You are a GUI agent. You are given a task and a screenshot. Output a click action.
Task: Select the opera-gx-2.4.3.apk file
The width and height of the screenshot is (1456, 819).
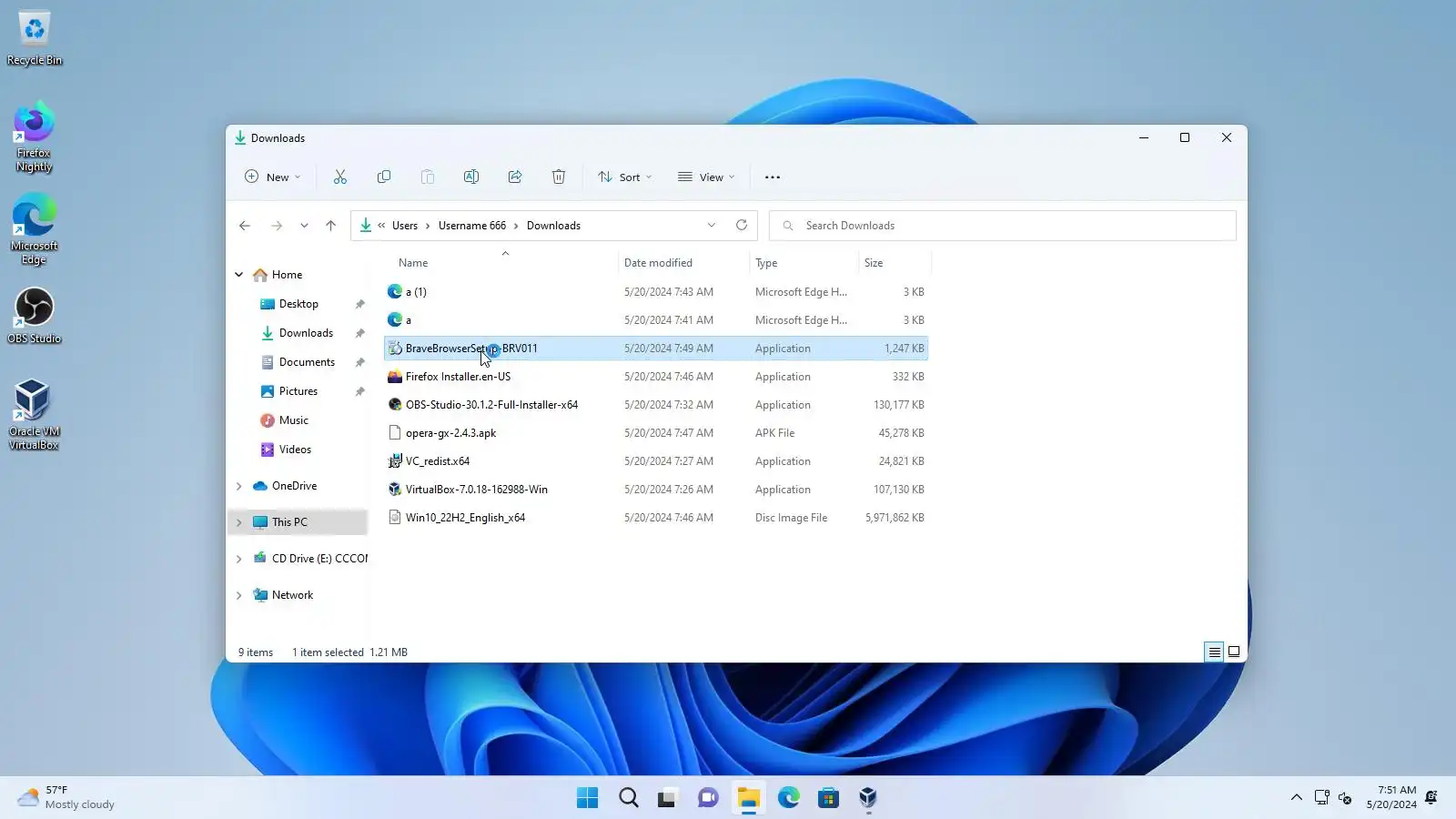(656, 433)
